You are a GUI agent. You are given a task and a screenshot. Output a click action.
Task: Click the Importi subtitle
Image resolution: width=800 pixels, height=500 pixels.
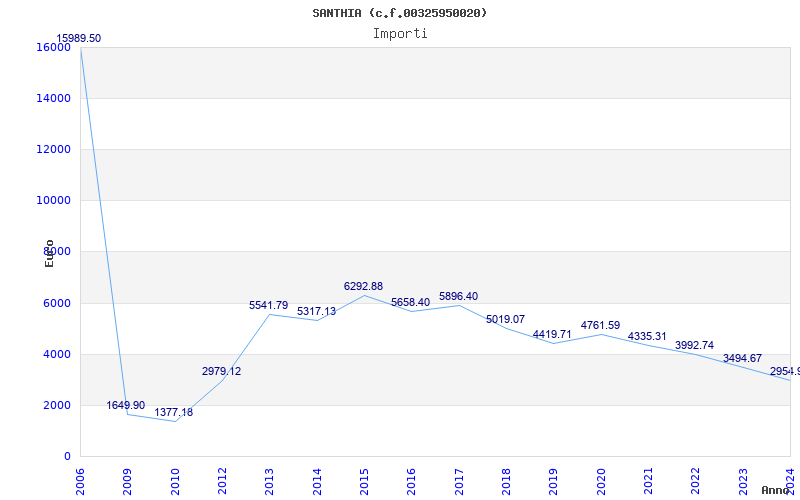(400, 34)
